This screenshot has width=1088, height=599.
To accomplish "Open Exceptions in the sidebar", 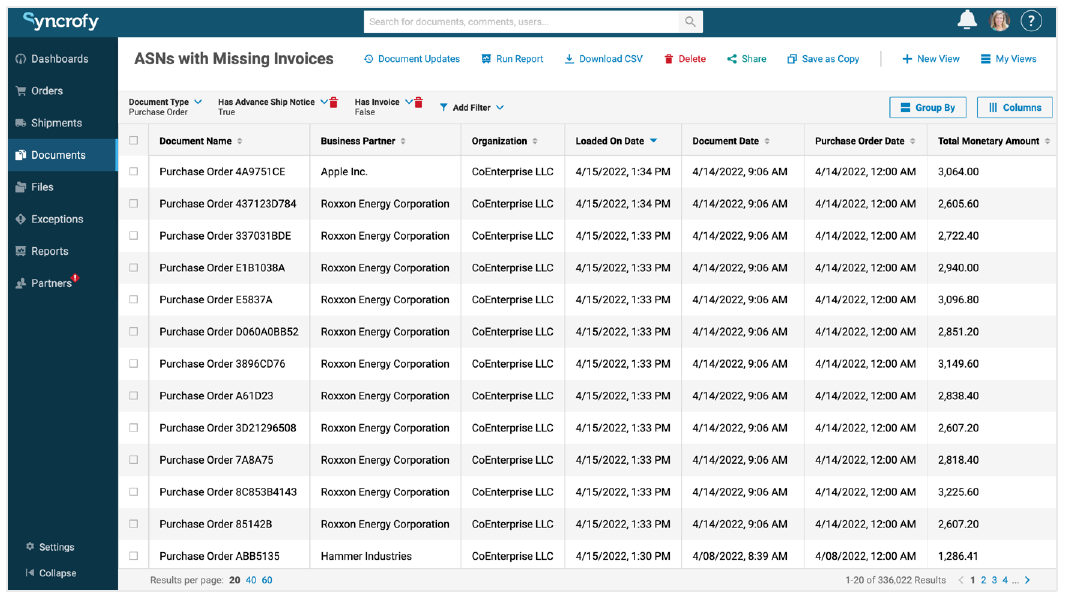I will point(57,219).
